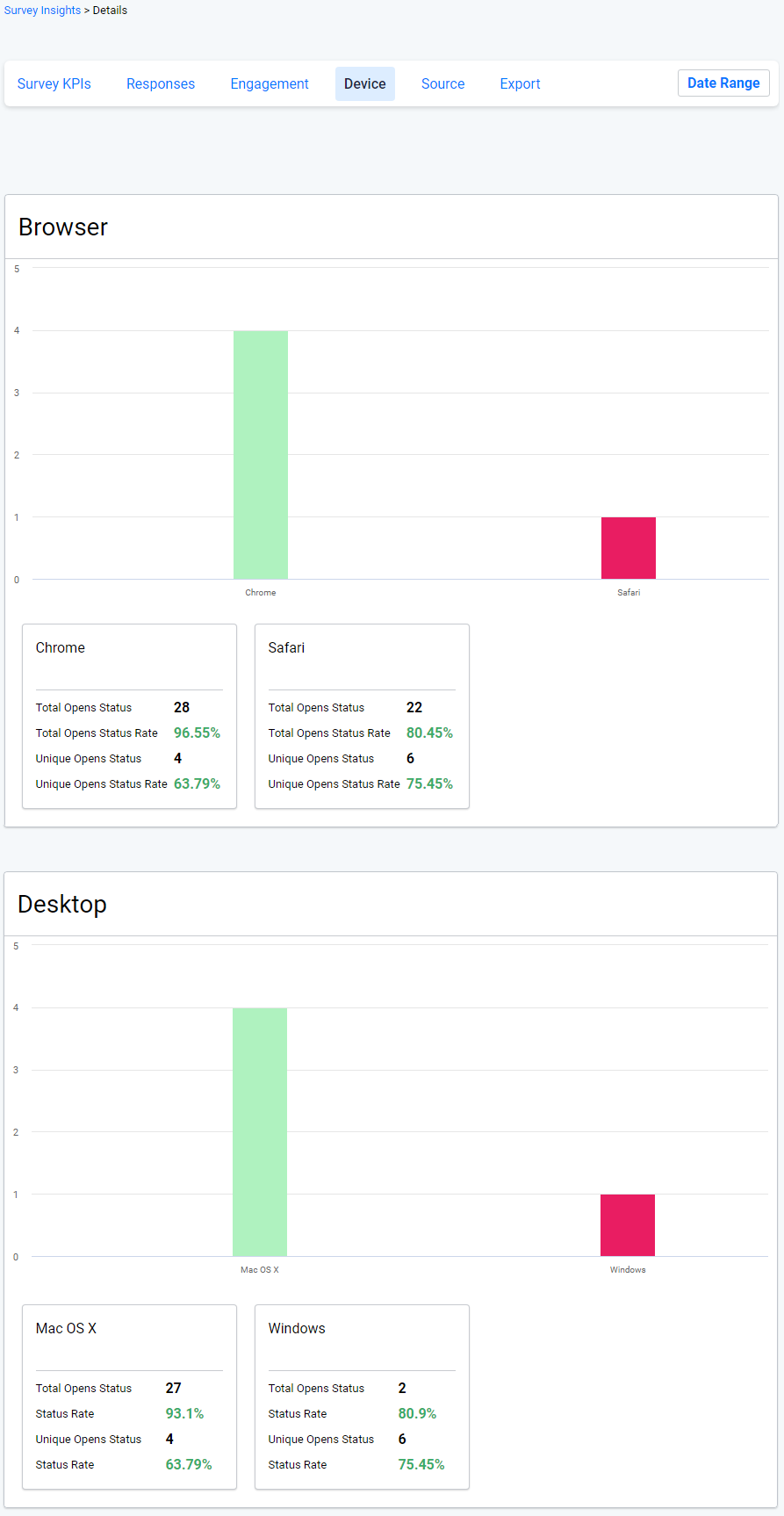
Task: Click the green Chrome bar in Browser chart
Action: pyautogui.click(x=261, y=455)
